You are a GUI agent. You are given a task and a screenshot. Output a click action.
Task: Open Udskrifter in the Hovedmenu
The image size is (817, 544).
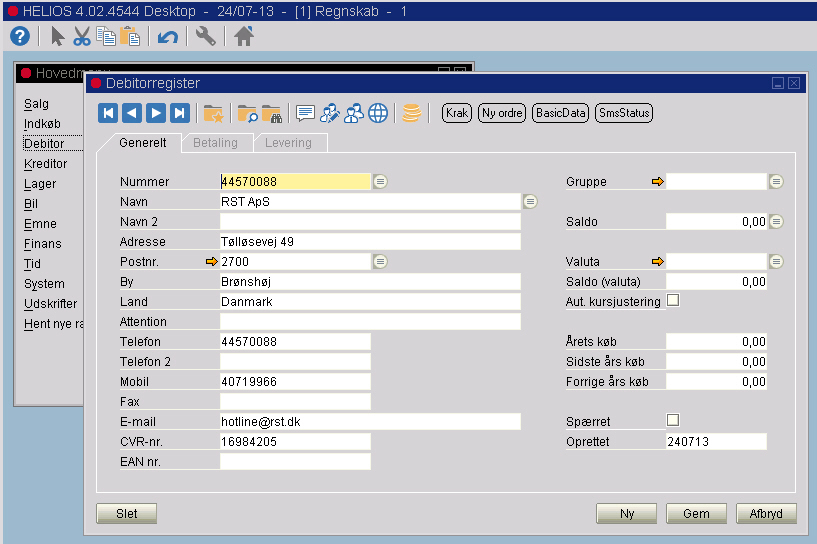tap(51, 303)
